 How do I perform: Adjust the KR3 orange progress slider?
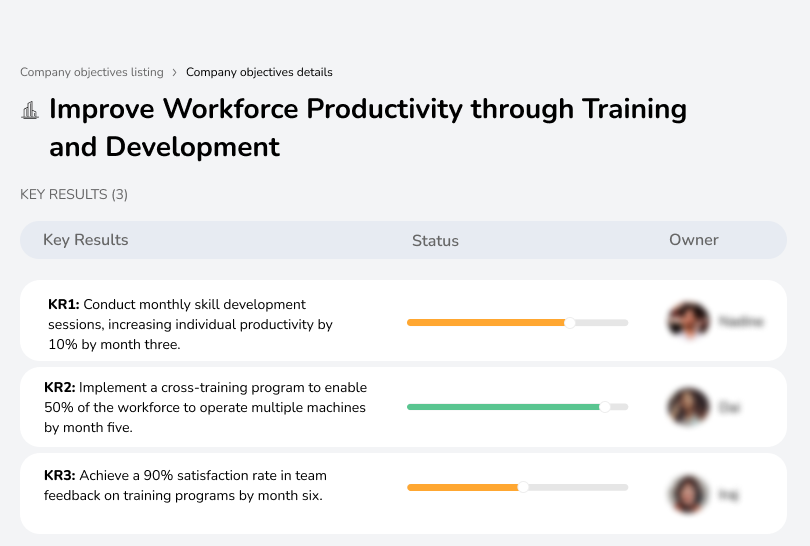(x=523, y=487)
